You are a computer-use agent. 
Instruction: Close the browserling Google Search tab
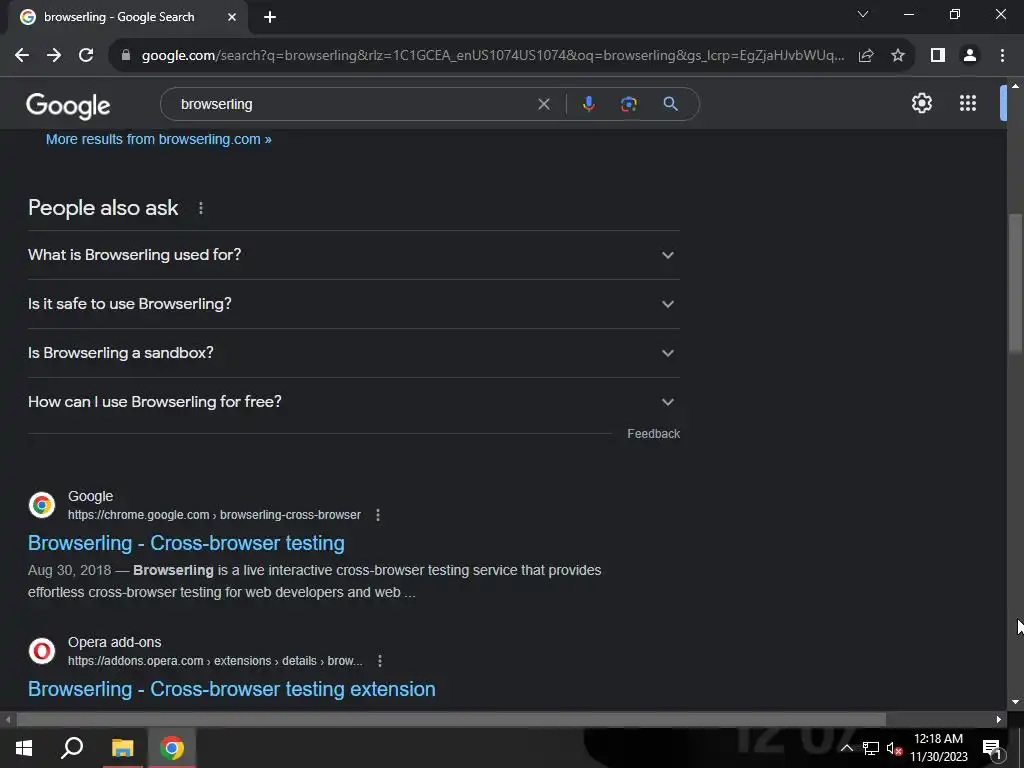click(232, 18)
